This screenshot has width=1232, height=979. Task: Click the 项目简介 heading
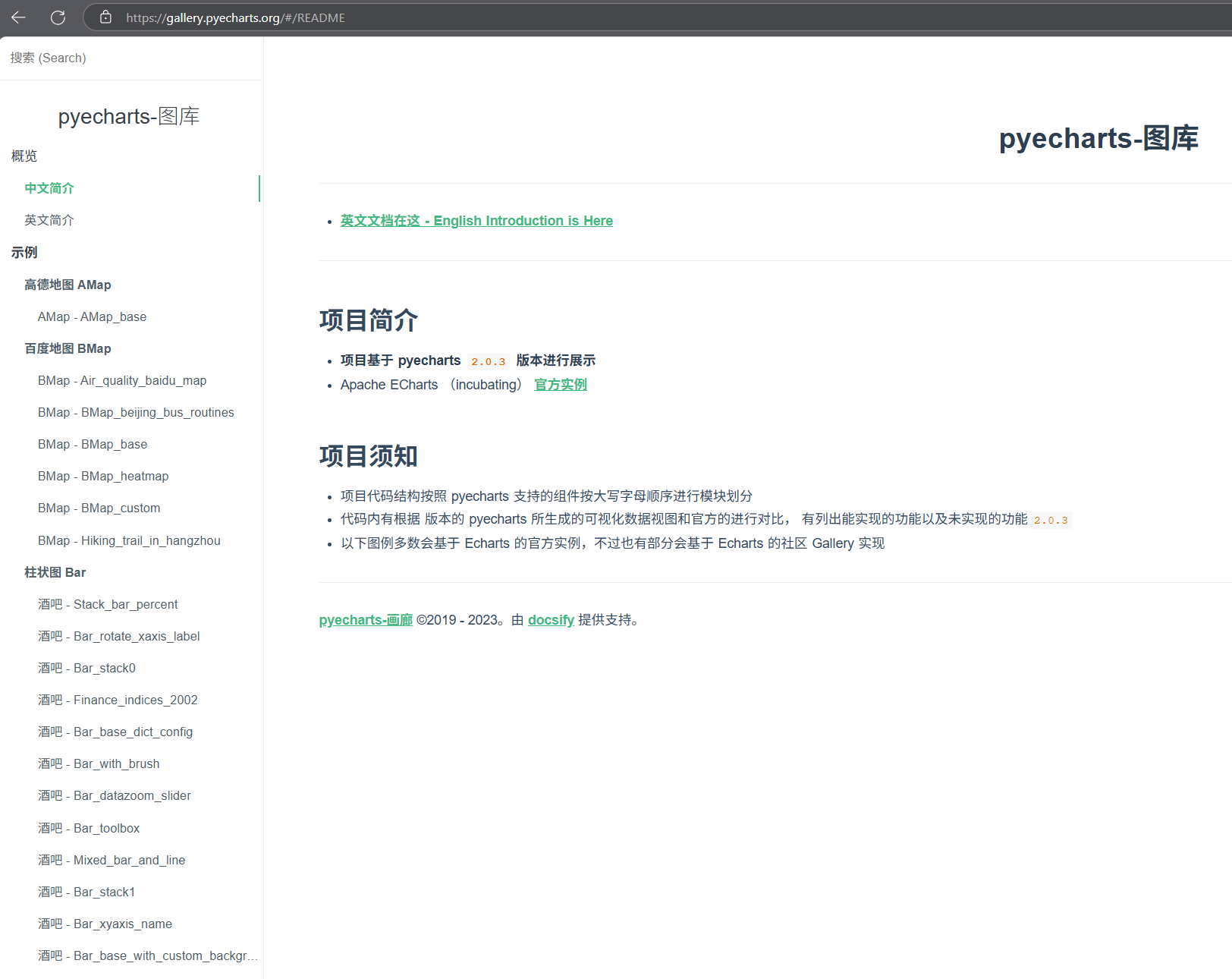(369, 320)
